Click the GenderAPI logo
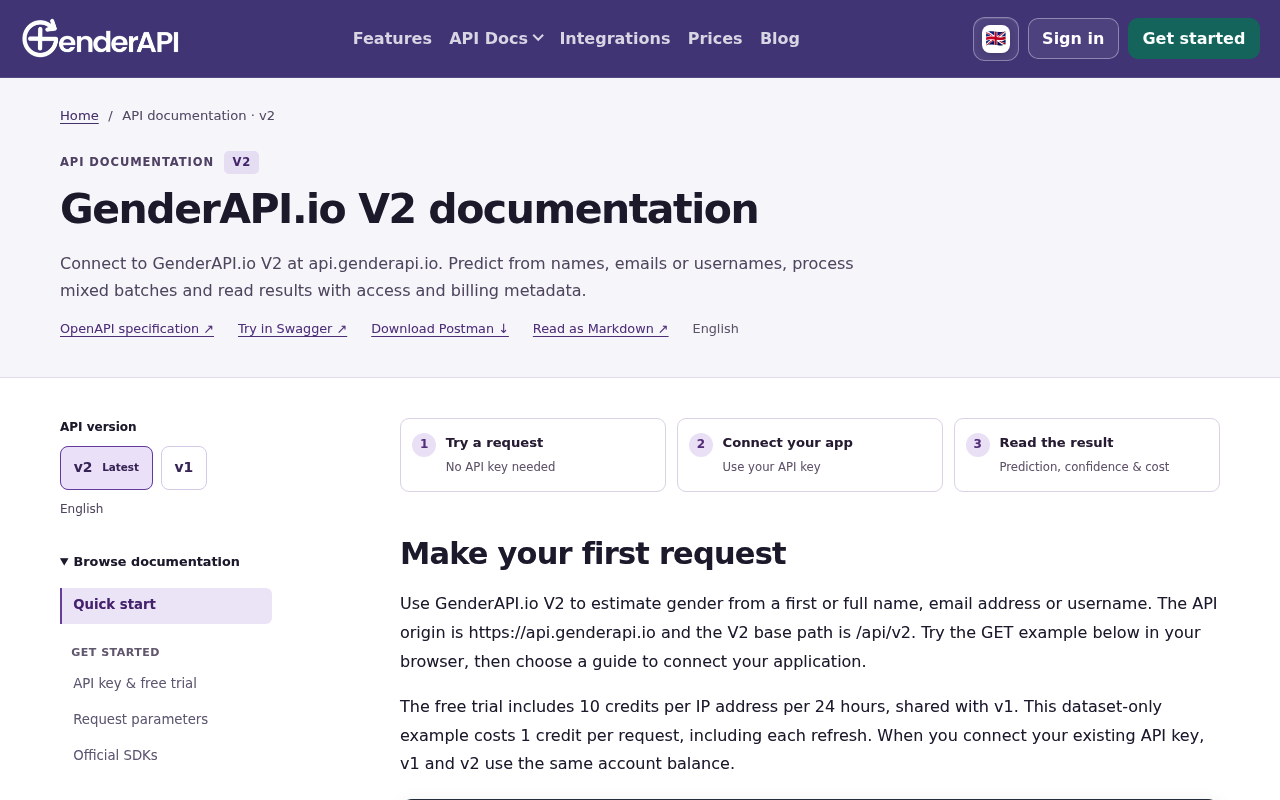The width and height of the screenshot is (1280, 800). (100, 38)
